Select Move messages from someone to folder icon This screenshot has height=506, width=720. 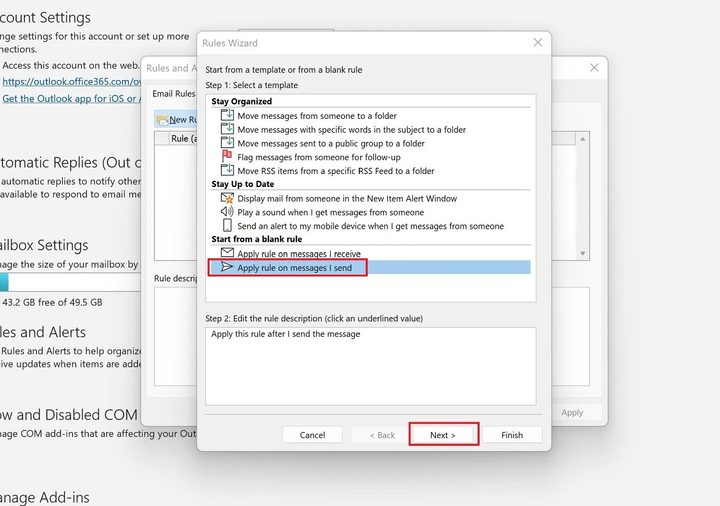227,116
